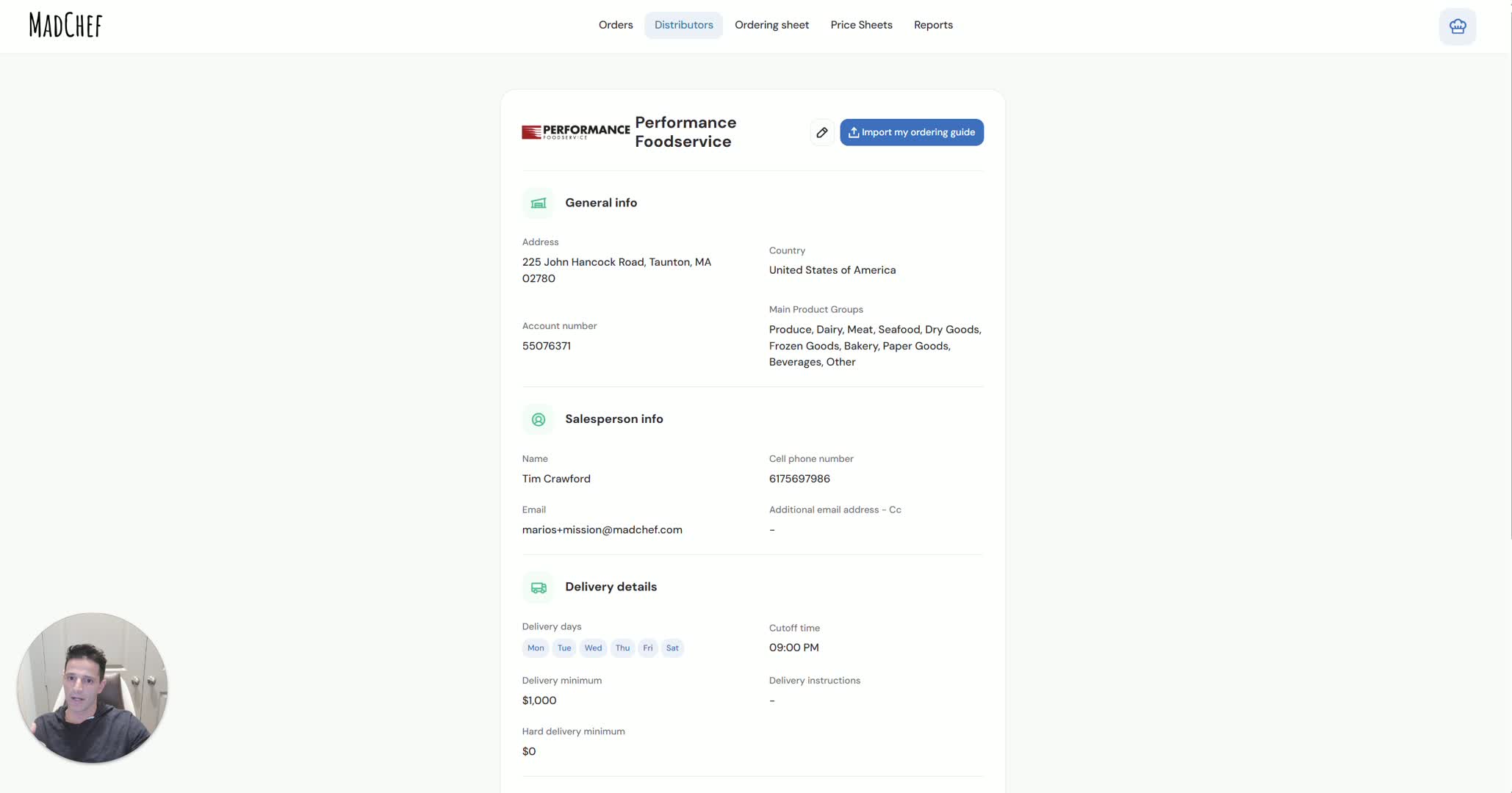Click the webcam video bubble
Image resolution: width=1512 pixels, height=793 pixels.
(x=93, y=688)
